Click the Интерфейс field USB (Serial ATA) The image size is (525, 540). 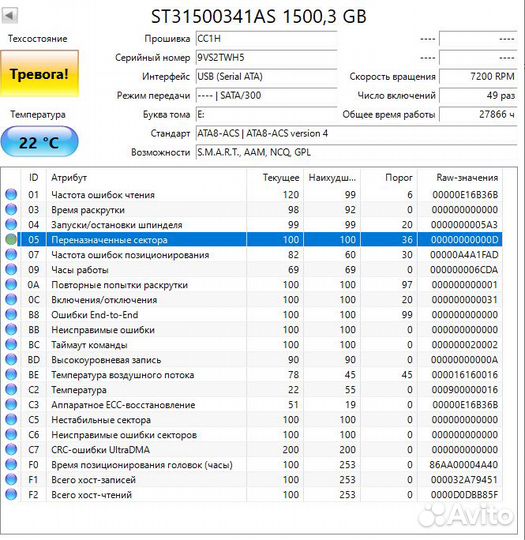(x=266, y=76)
